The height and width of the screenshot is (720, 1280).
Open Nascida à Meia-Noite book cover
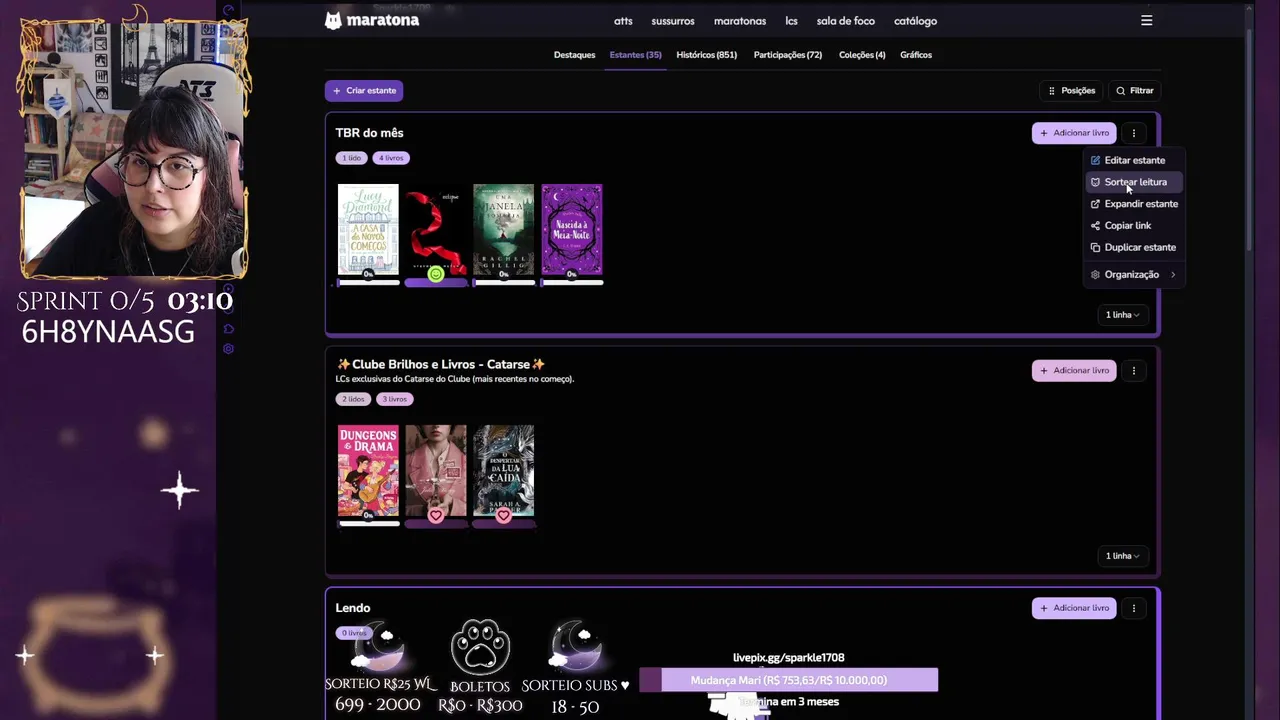[572, 229]
